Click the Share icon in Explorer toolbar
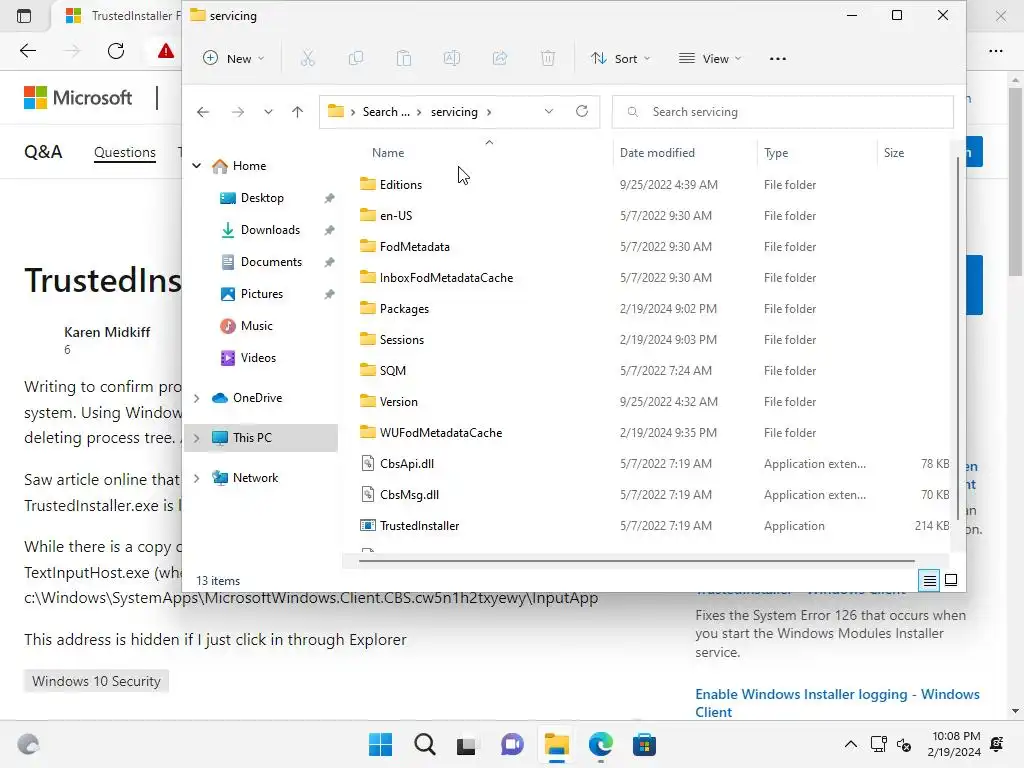 pyautogui.click(x=500, y=59)
